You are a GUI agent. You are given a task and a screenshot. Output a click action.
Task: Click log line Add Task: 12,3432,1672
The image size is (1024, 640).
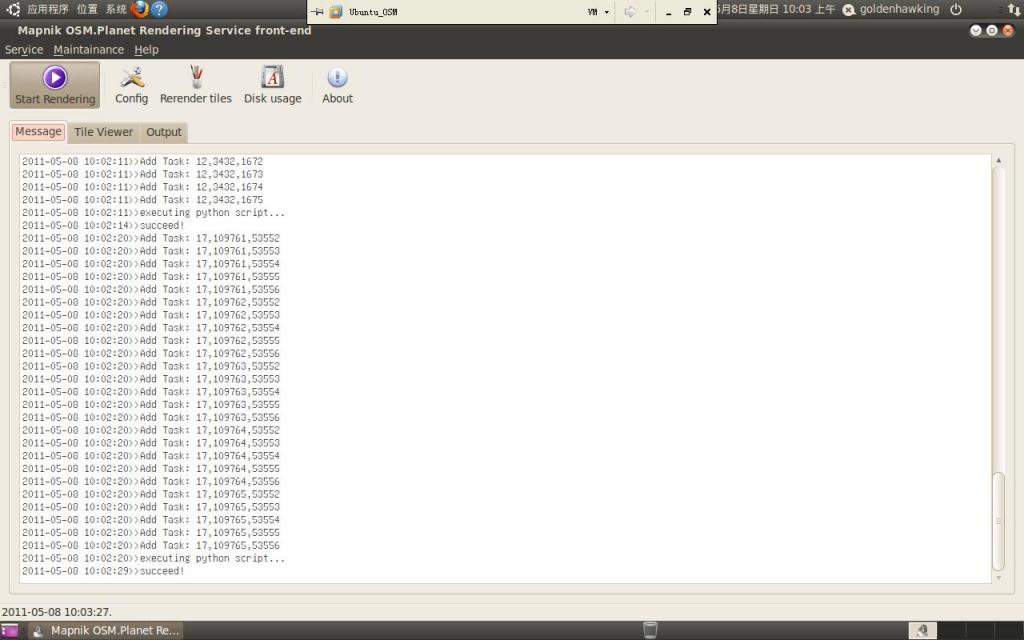tap(142, 161)
